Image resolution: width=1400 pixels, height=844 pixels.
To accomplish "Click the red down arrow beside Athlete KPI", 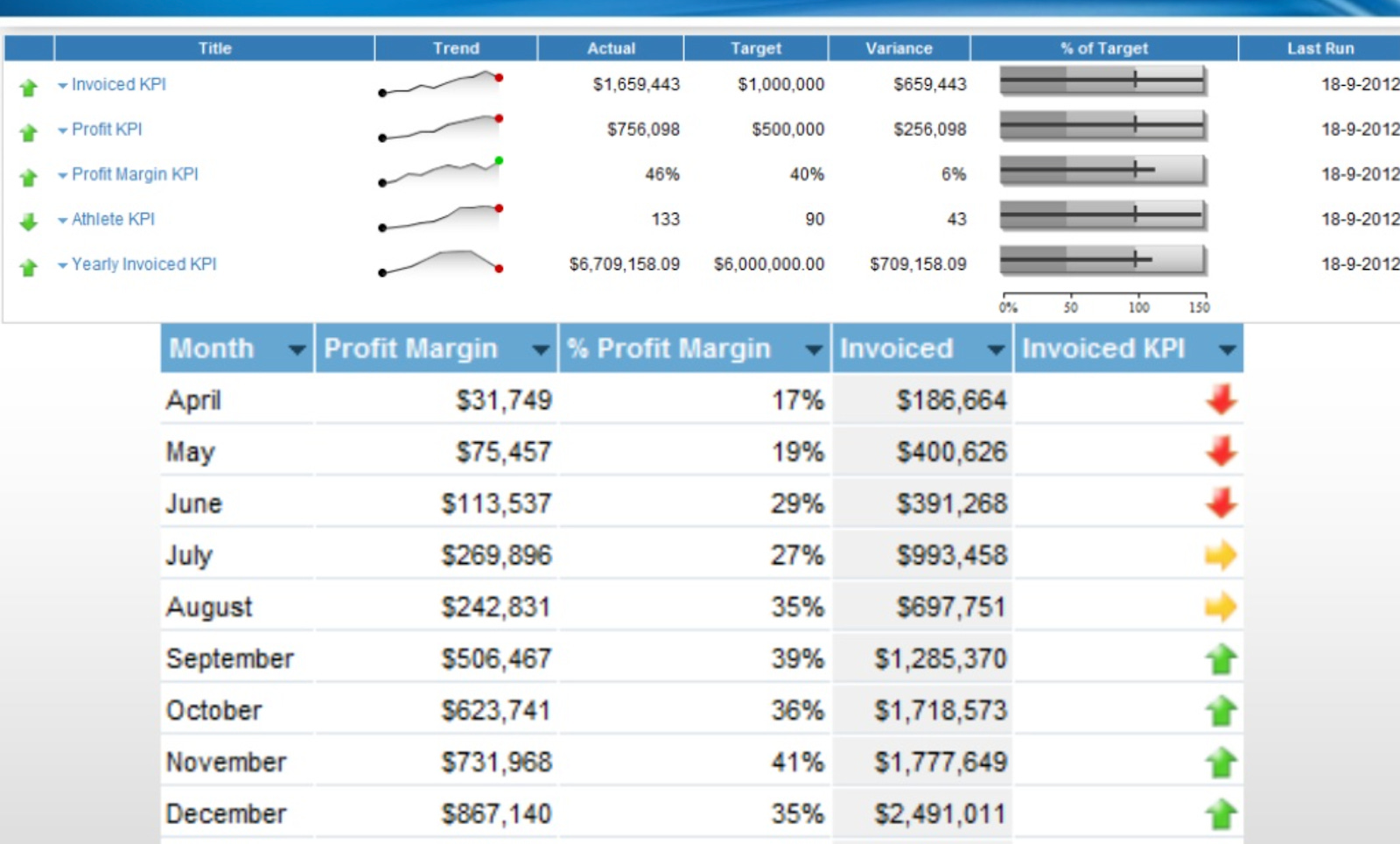I will tap(29, 220).
